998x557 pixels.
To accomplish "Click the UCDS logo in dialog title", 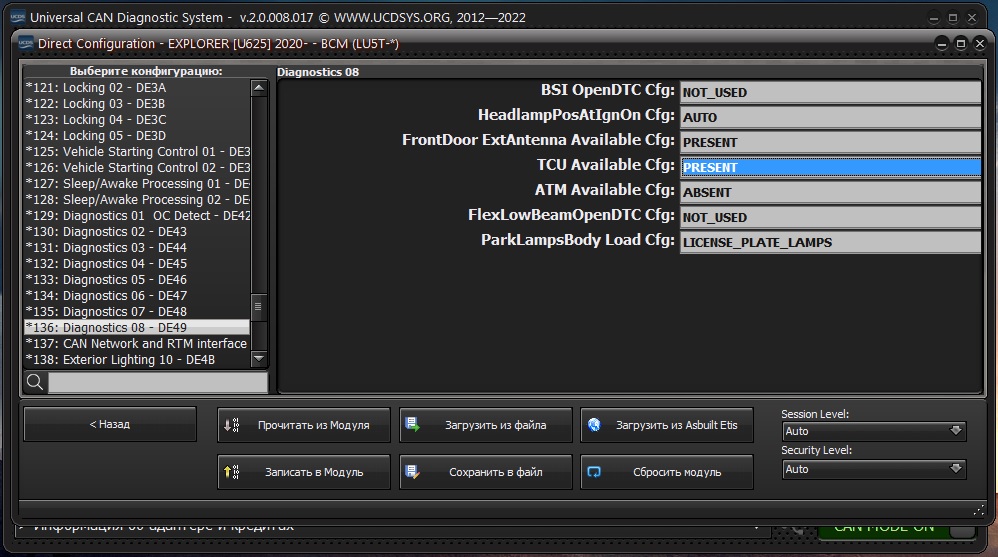I will 25,43.
